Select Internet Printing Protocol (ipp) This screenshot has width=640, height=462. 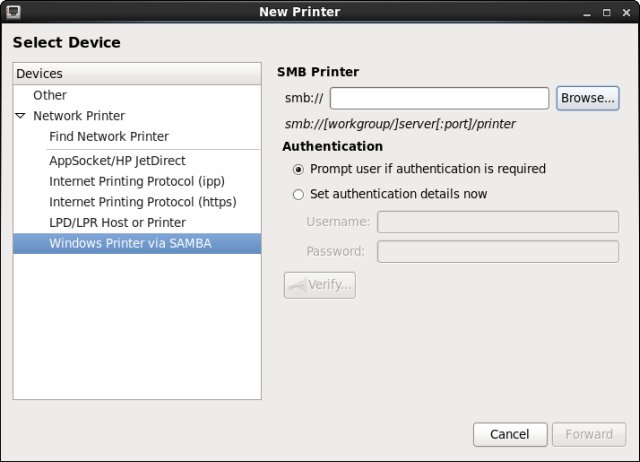click(x=124, y=181)
